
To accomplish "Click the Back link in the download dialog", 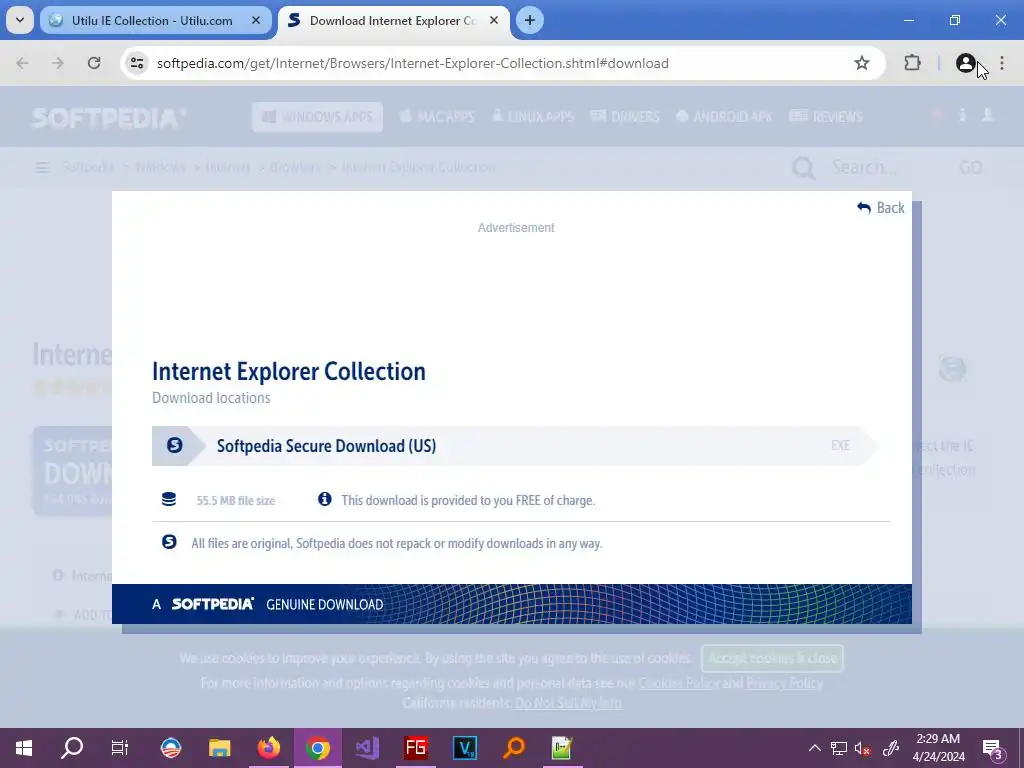I will [880, 208].
